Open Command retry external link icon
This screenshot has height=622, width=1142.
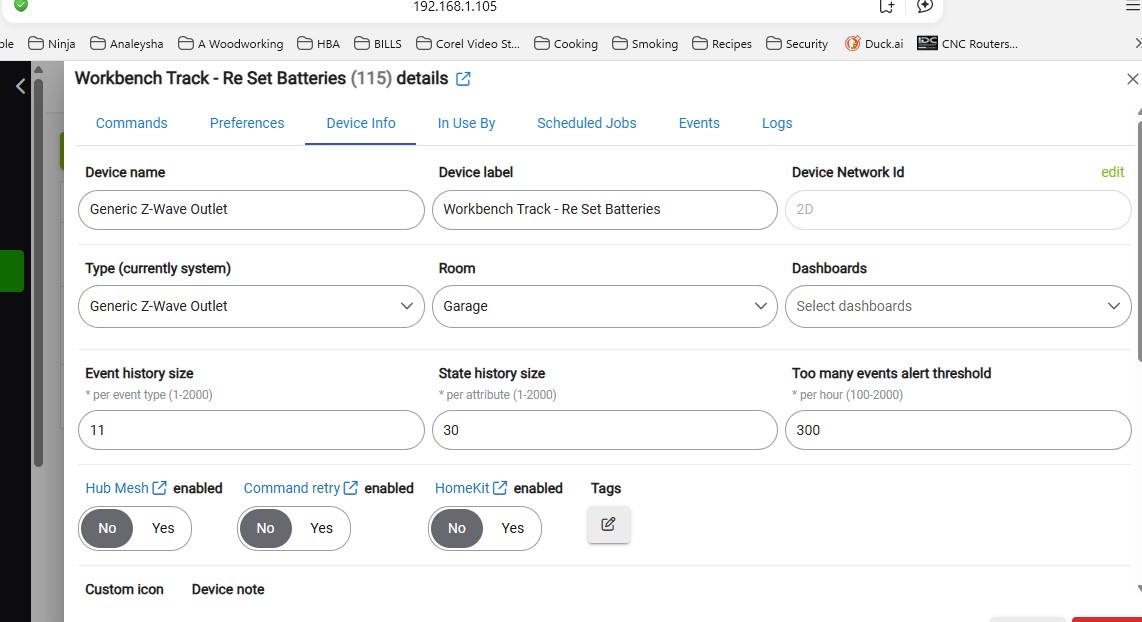(x=351, y=488)
